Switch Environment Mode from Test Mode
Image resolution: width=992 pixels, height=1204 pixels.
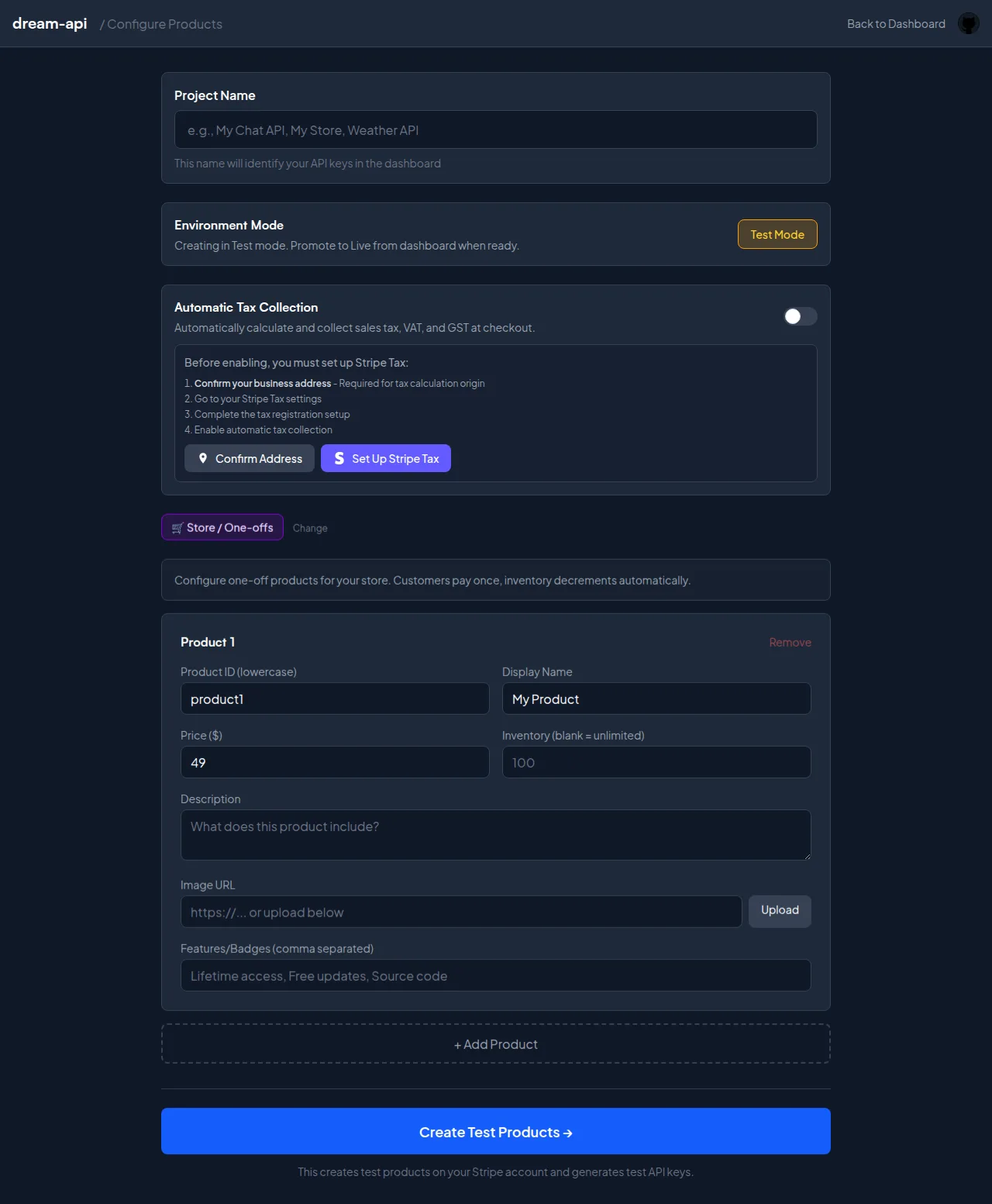[777, 234]
